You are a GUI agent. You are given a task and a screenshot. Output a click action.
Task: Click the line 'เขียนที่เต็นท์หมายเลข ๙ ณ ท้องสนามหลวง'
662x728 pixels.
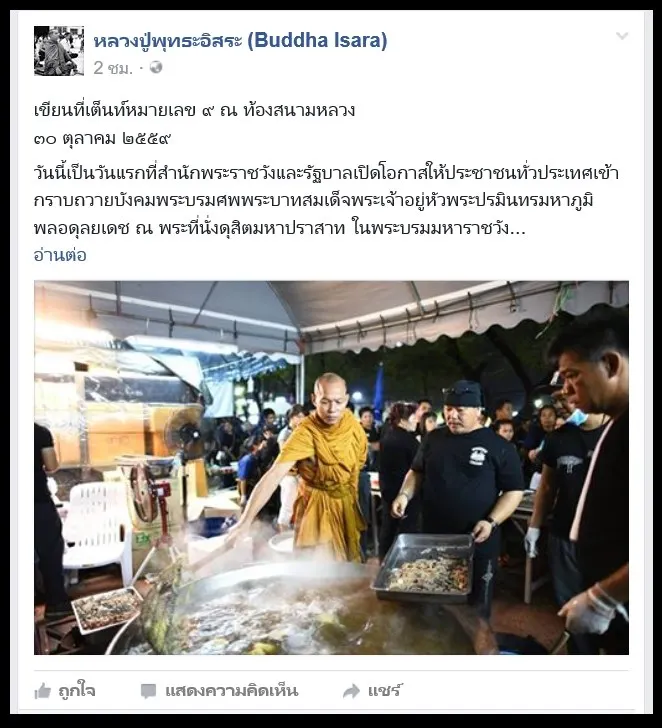195,110
